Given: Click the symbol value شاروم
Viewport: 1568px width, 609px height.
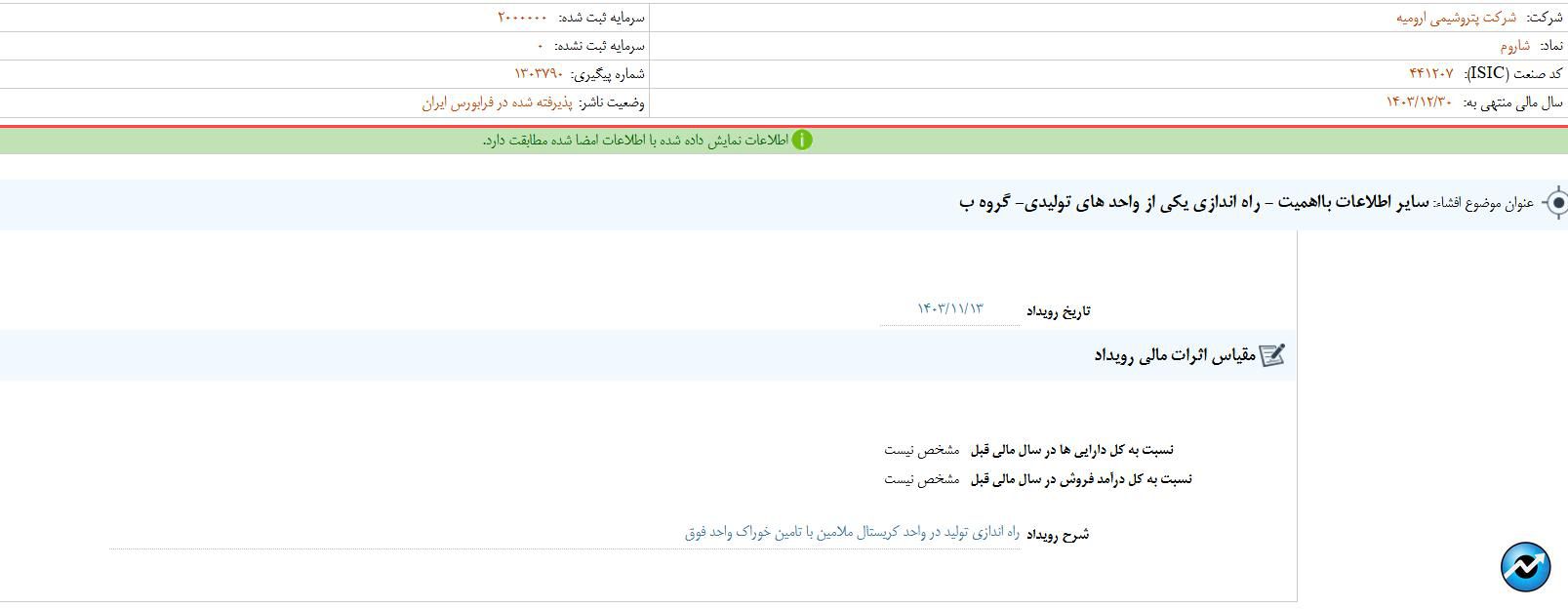Looking at the screenshot, I should tap(1514, 46).
